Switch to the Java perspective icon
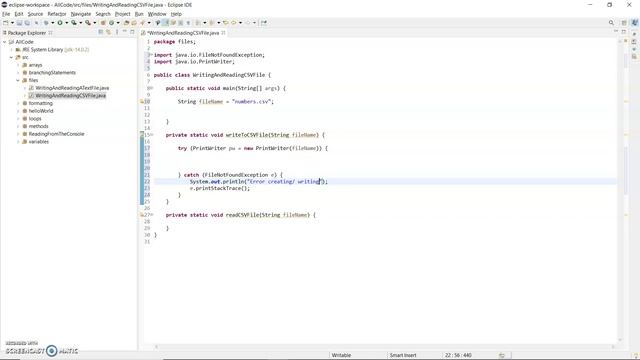The height and width of the screenshot is (360, 640). pyautogui.click(x=634, y=23)
